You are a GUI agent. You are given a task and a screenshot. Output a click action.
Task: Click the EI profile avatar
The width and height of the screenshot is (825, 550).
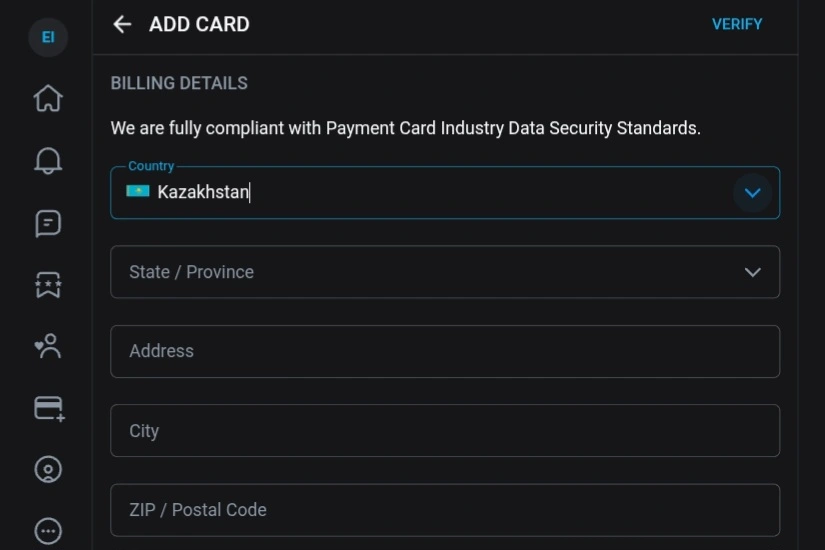(x=47, y=38)
